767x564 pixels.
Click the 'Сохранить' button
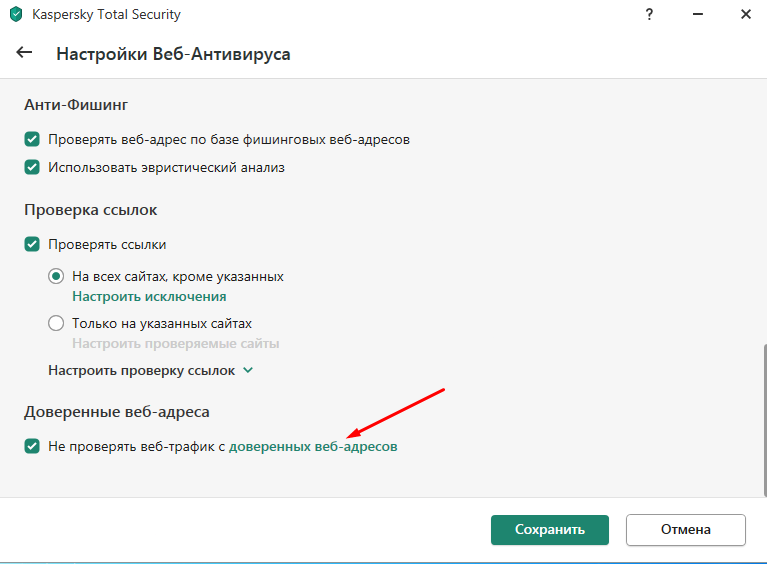tap(550, 530)
